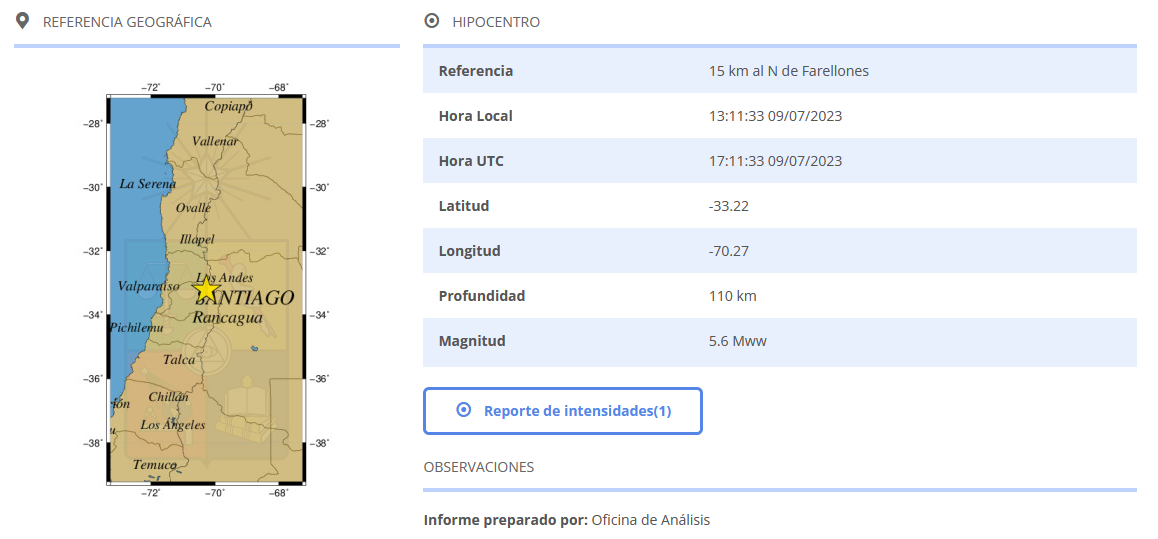The height and width of the screenshot is (539, 1158).
Task: Click the target icon next to Hipocentro
Action: 432,21
